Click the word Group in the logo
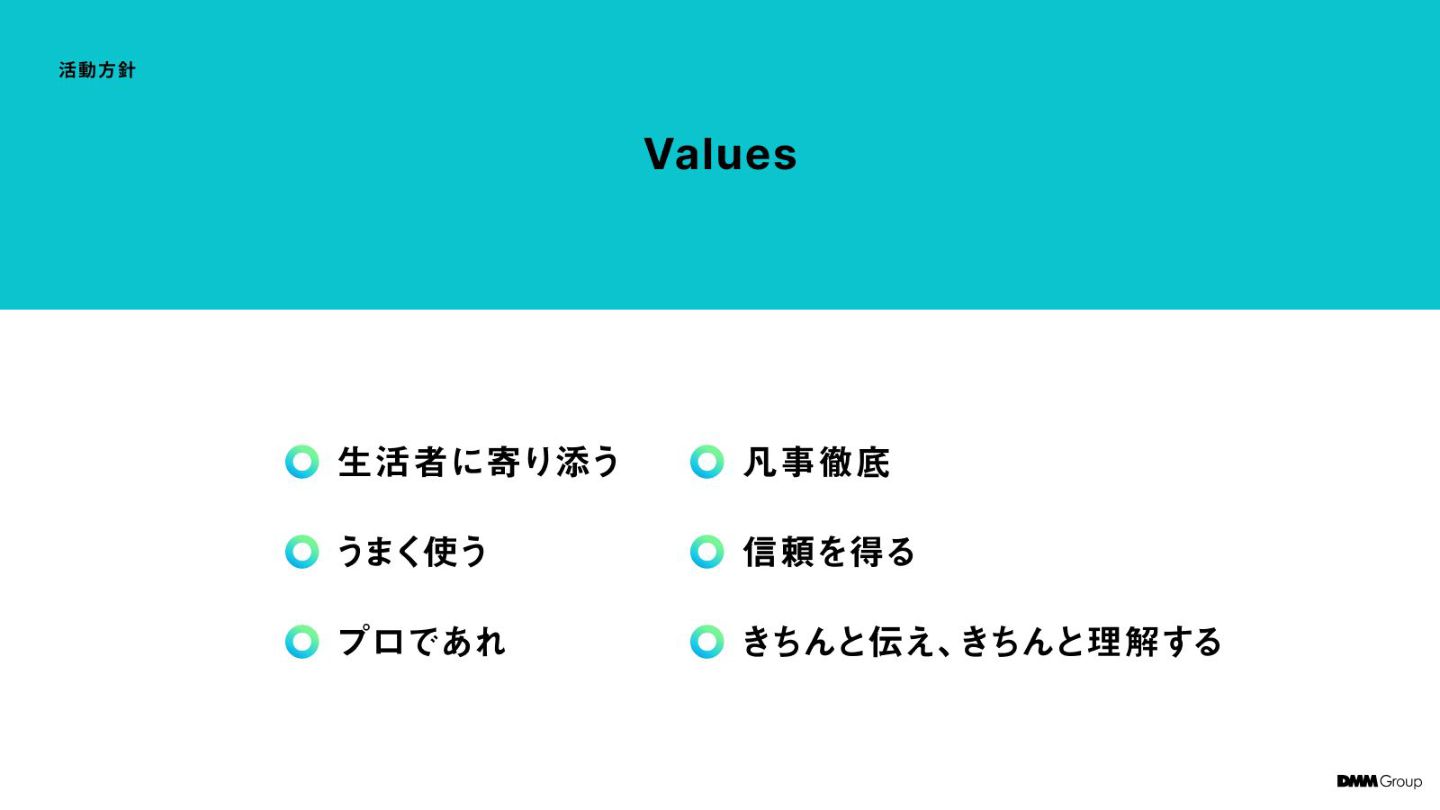This screenshot has width=1440, height=810. (1400, 781)
